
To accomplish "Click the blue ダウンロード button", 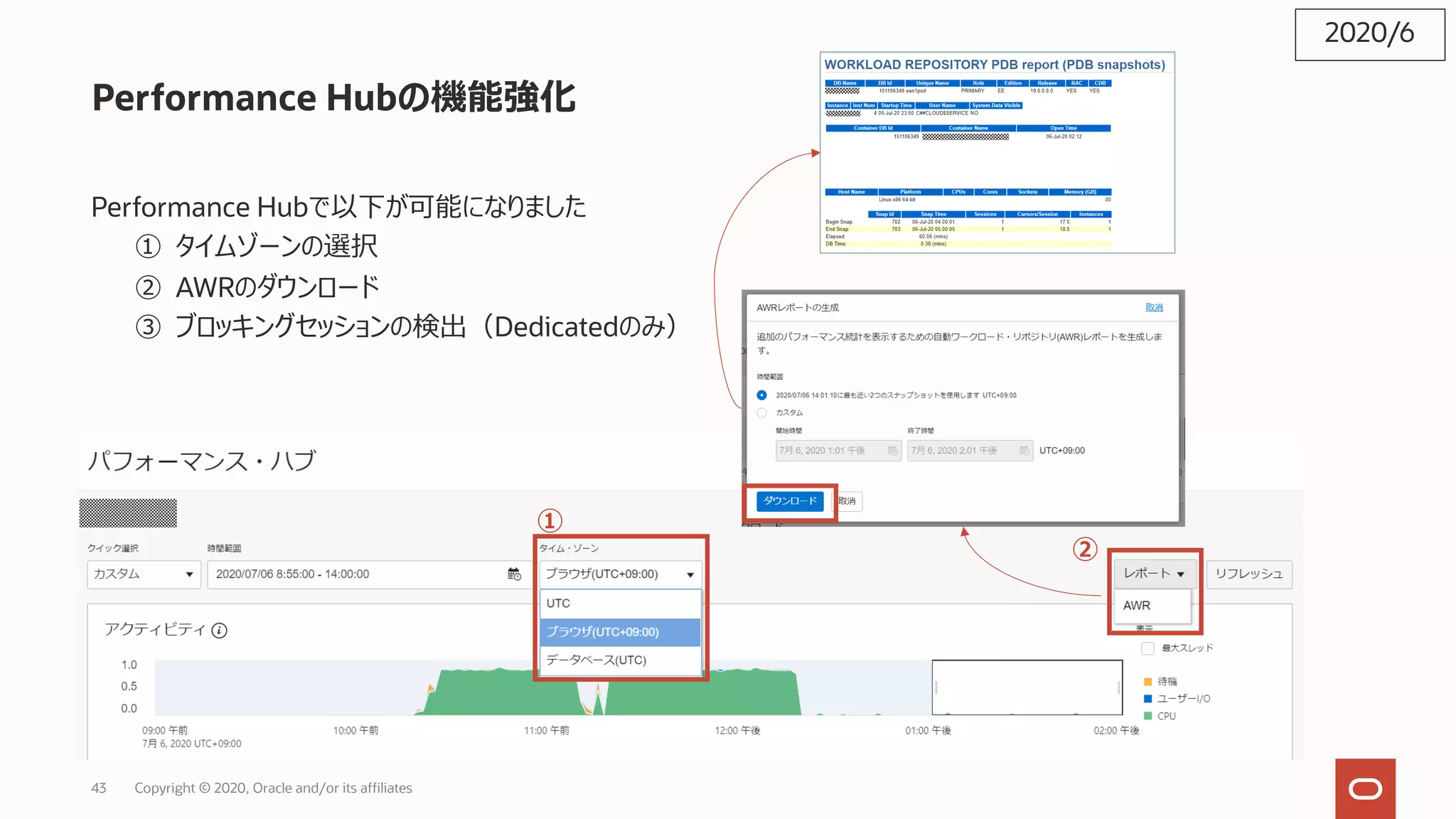I will coord(790,501).
